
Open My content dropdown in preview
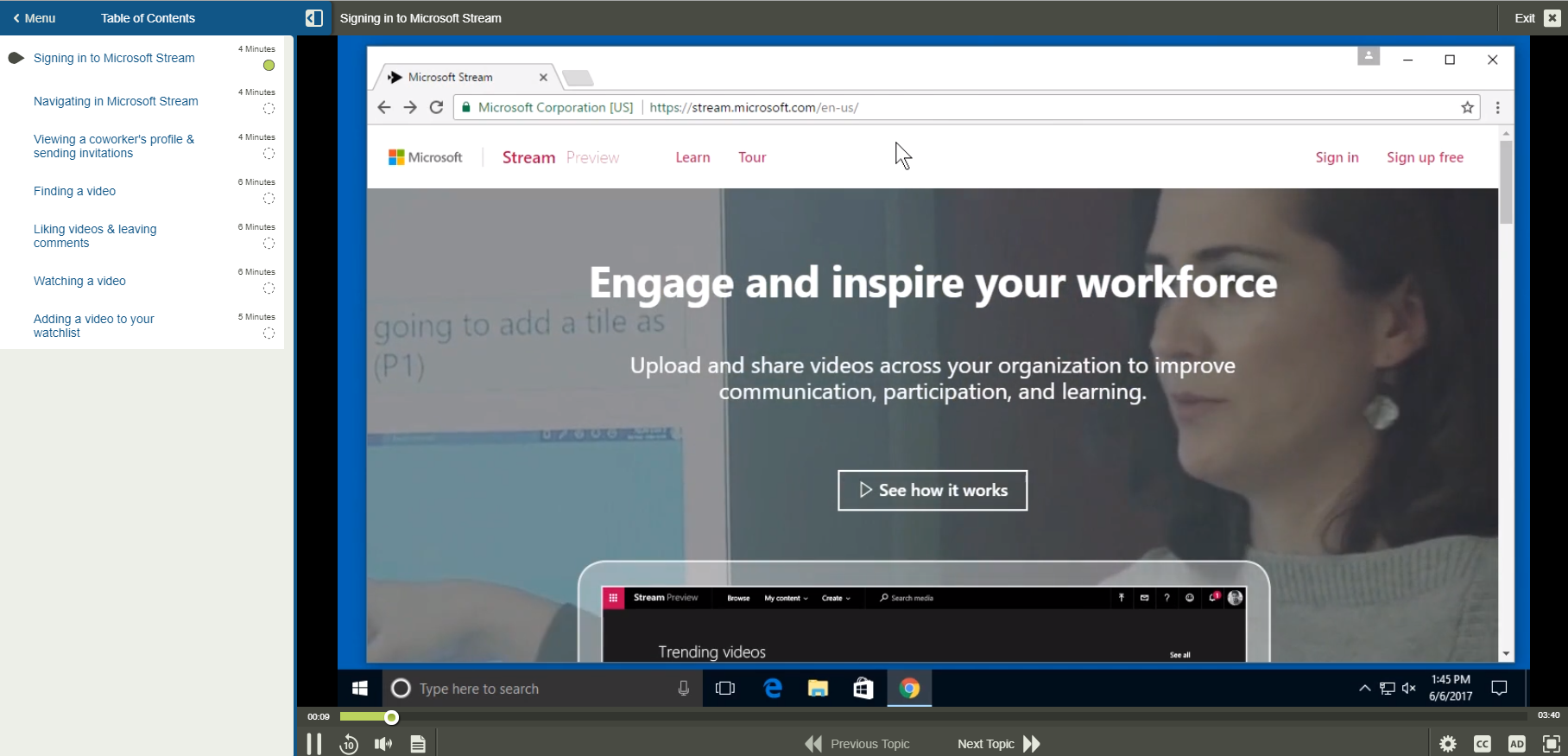(x=786, y=598)
